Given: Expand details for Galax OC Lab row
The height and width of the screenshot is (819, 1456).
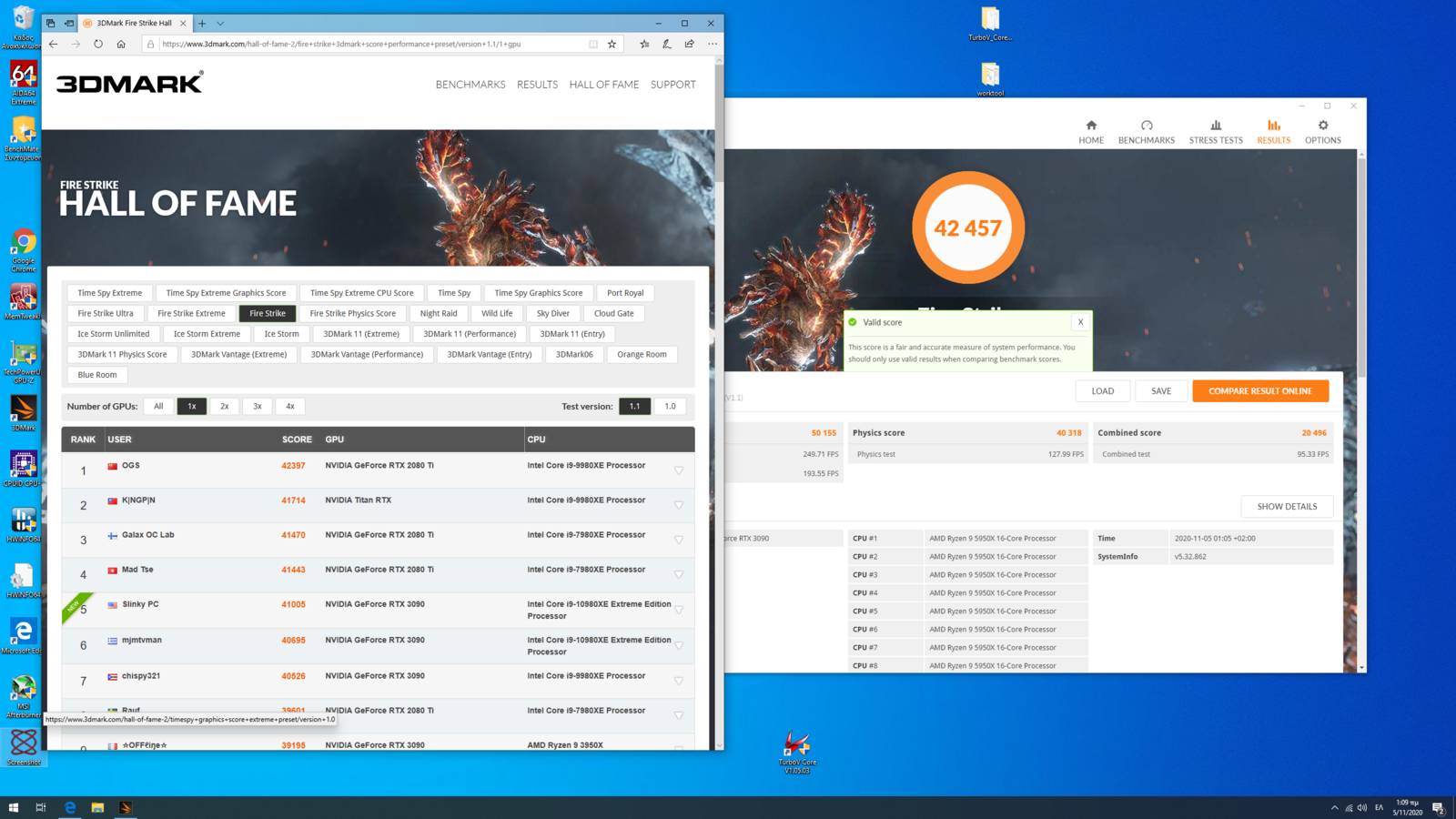Looking at the screenshot, I should [679, 540].
